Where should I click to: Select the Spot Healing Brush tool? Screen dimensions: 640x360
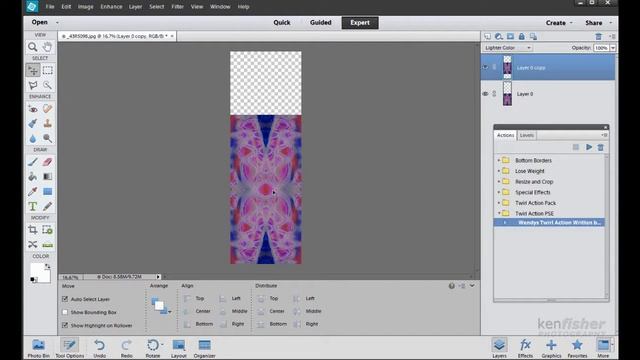[48, 109]
